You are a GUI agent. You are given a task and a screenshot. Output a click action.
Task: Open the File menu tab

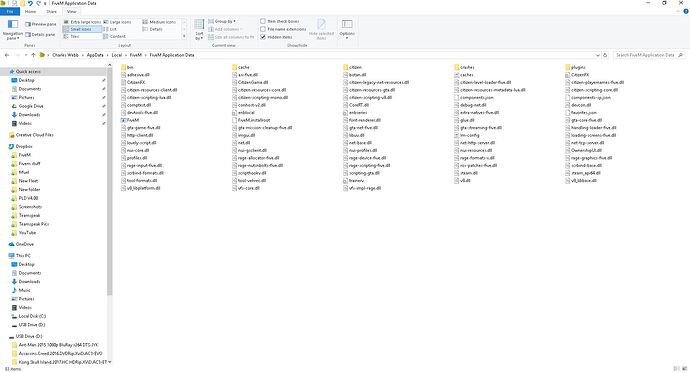coord(10,11)
